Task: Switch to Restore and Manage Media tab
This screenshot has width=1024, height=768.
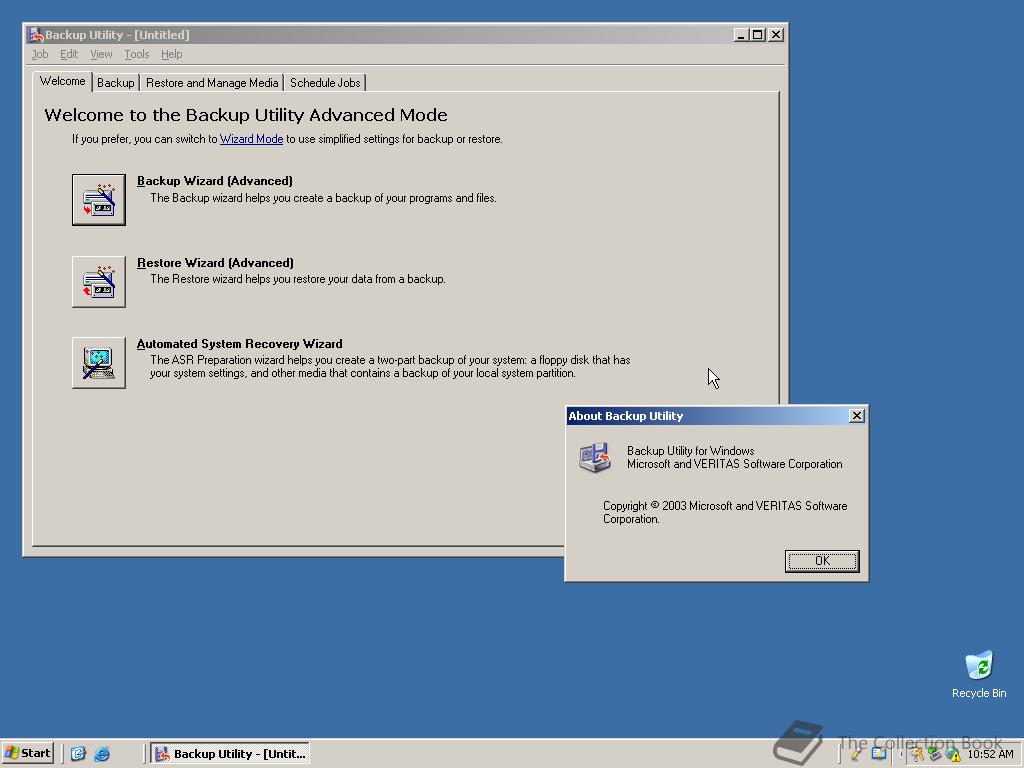Action: point(212,83)
